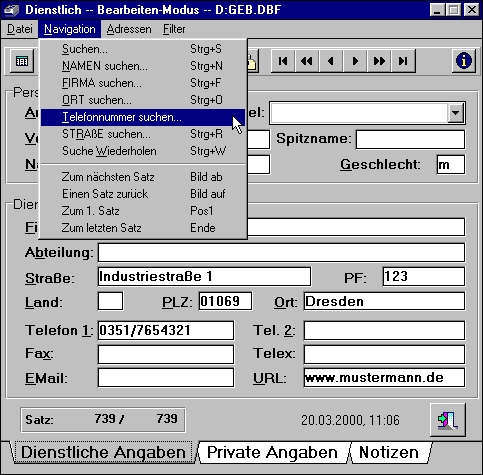Switch to Private Angaben tab
This screenshot has height=475, width=483.
(272, 453)
